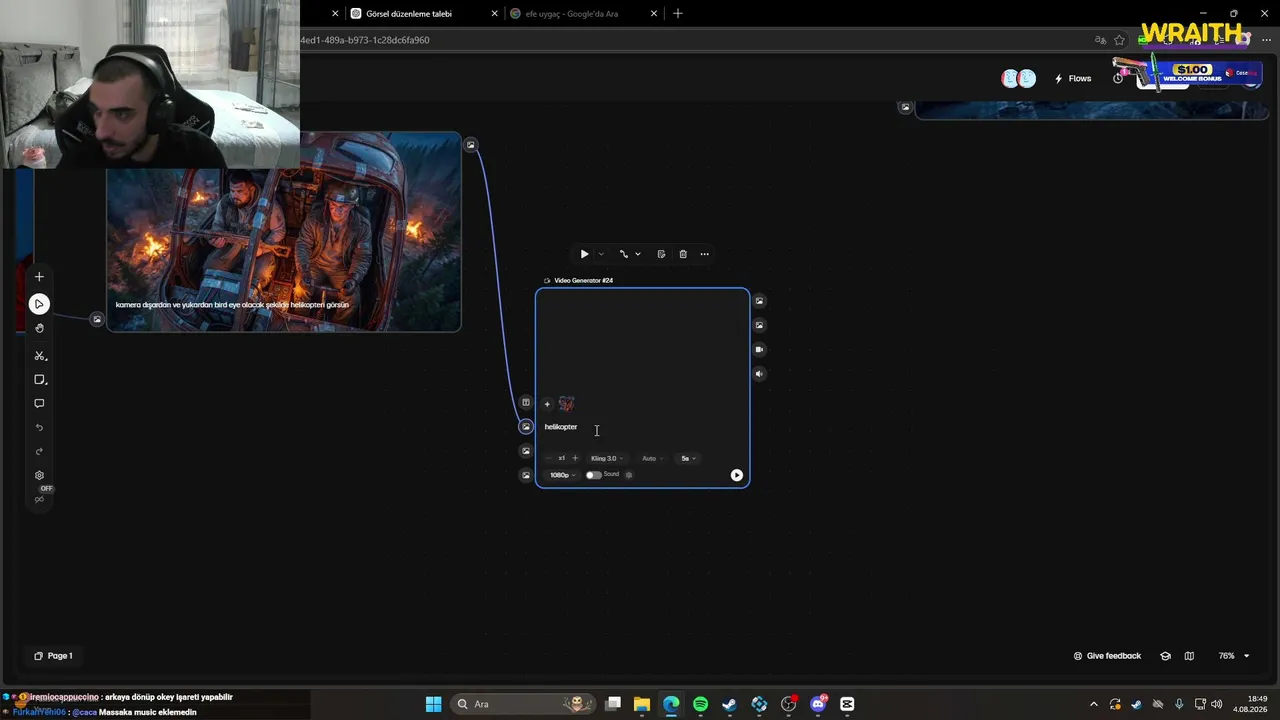Expand run options arrow beside play

click(x=600, y=254)
